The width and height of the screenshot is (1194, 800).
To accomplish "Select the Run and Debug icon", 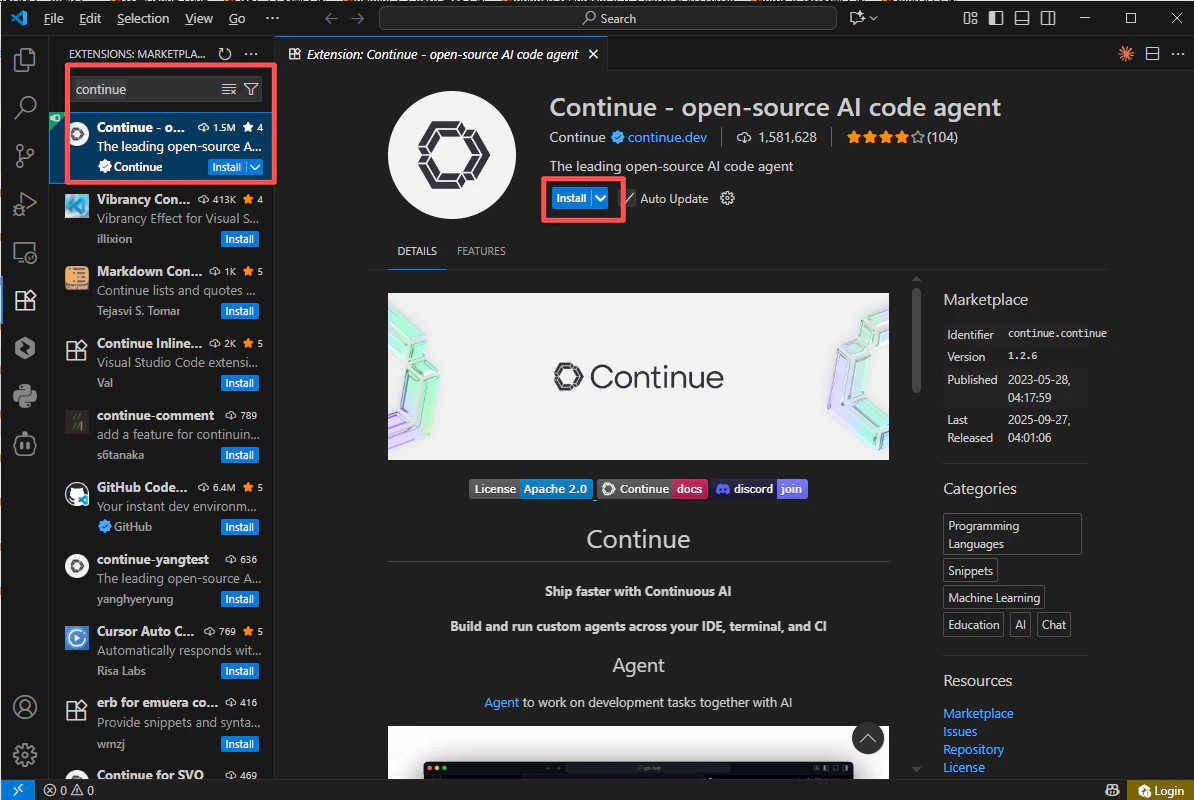I will (x=25, y=203).
